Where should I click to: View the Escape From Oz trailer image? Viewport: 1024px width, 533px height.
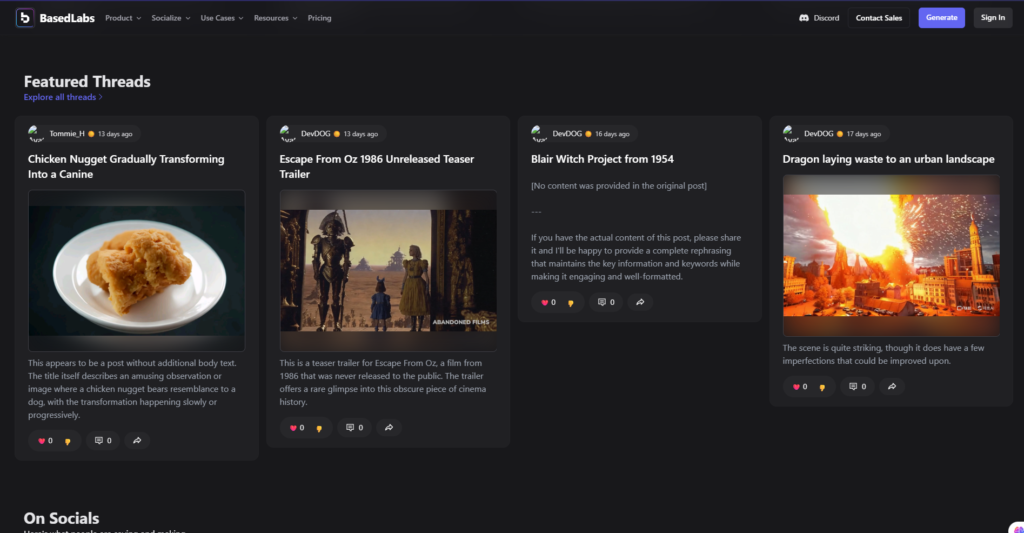click(388, 270)
